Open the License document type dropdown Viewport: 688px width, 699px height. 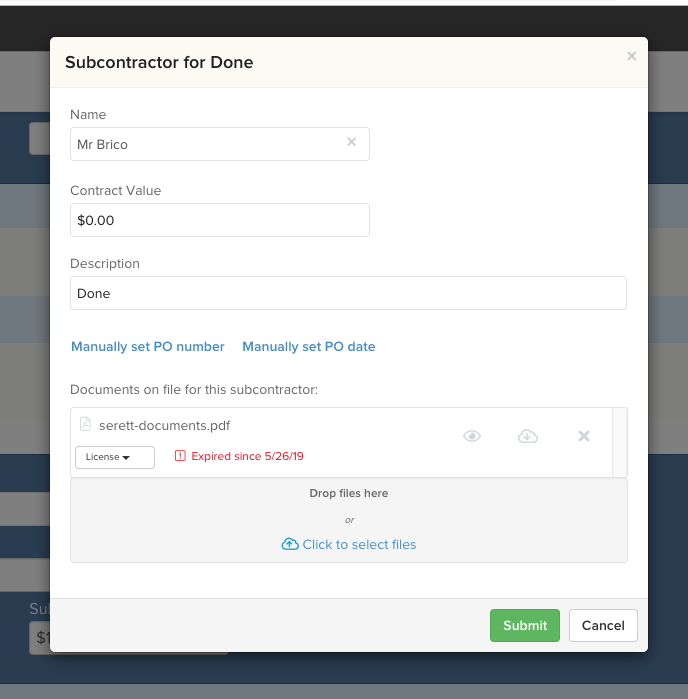click(115, 457)
